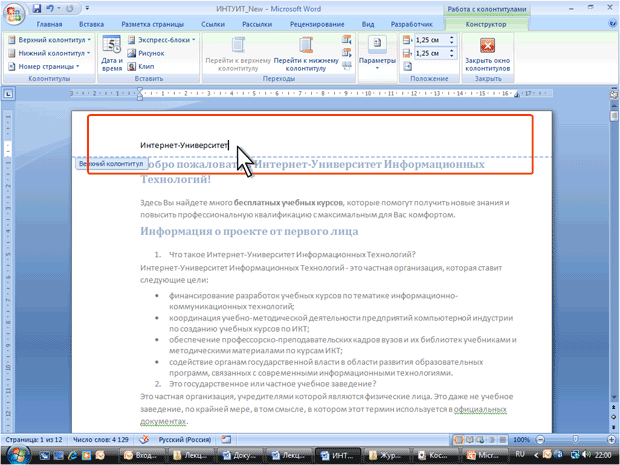This screenshot has width=620, height=465.
Task: Click the Link to Previous icon
Action: [347, 66]
